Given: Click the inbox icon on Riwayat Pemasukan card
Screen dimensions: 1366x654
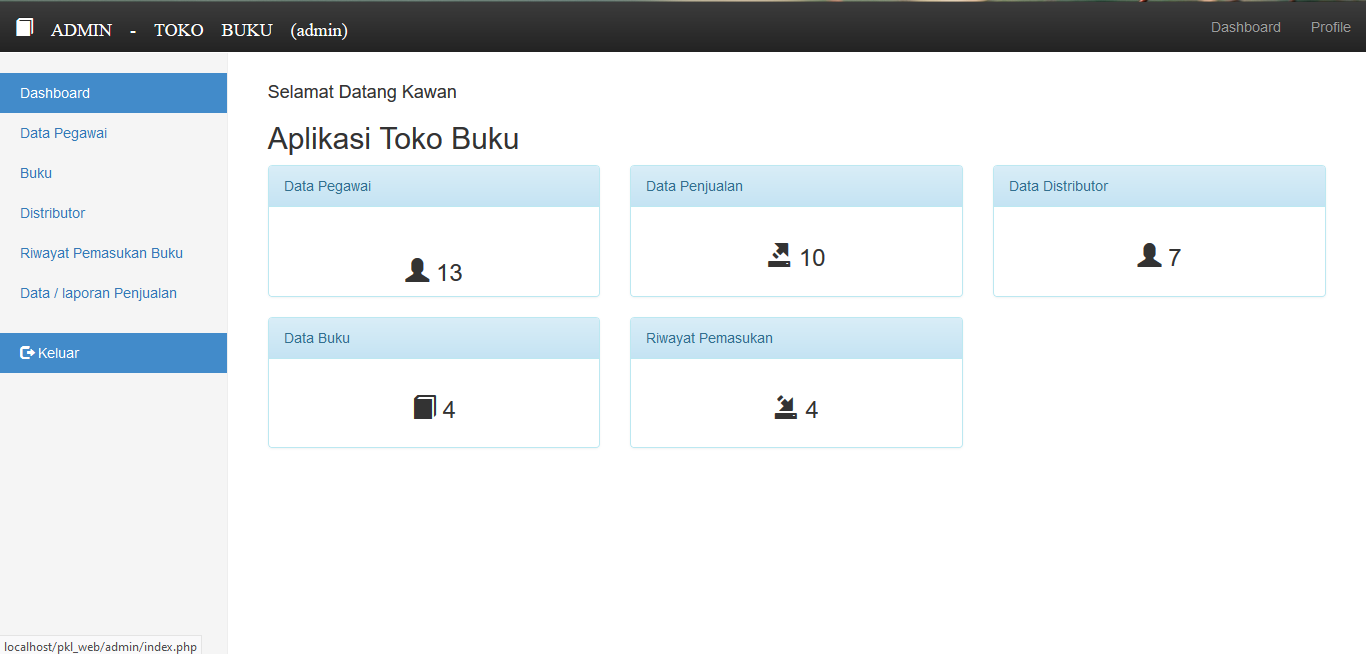Looking at the screenshot, I should (786, 407).
